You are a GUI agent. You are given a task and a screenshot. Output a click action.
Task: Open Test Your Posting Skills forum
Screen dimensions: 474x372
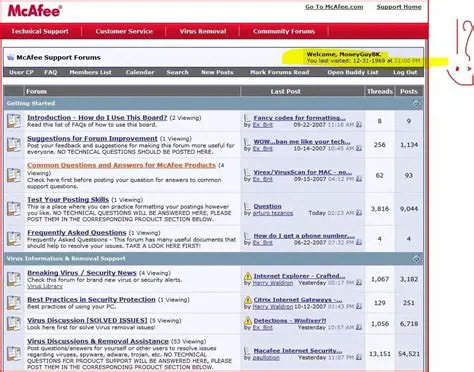68,199
